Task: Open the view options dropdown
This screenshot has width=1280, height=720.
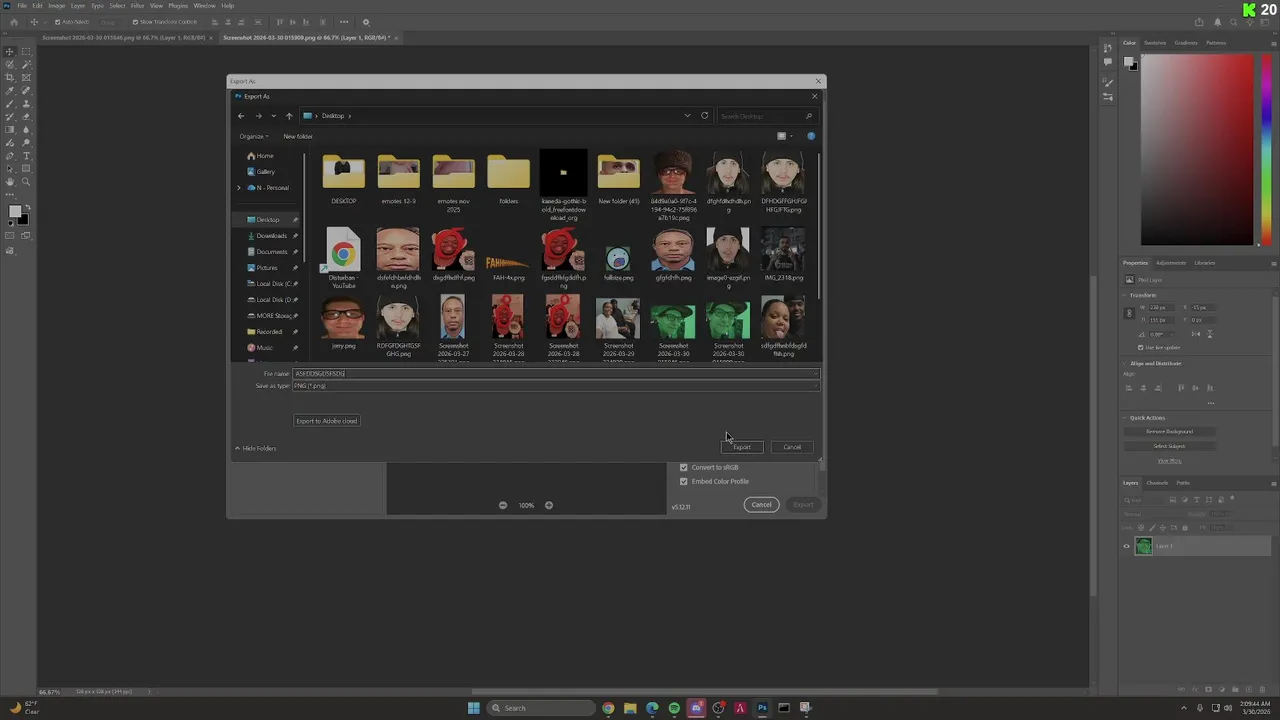Action: [791, 136]
